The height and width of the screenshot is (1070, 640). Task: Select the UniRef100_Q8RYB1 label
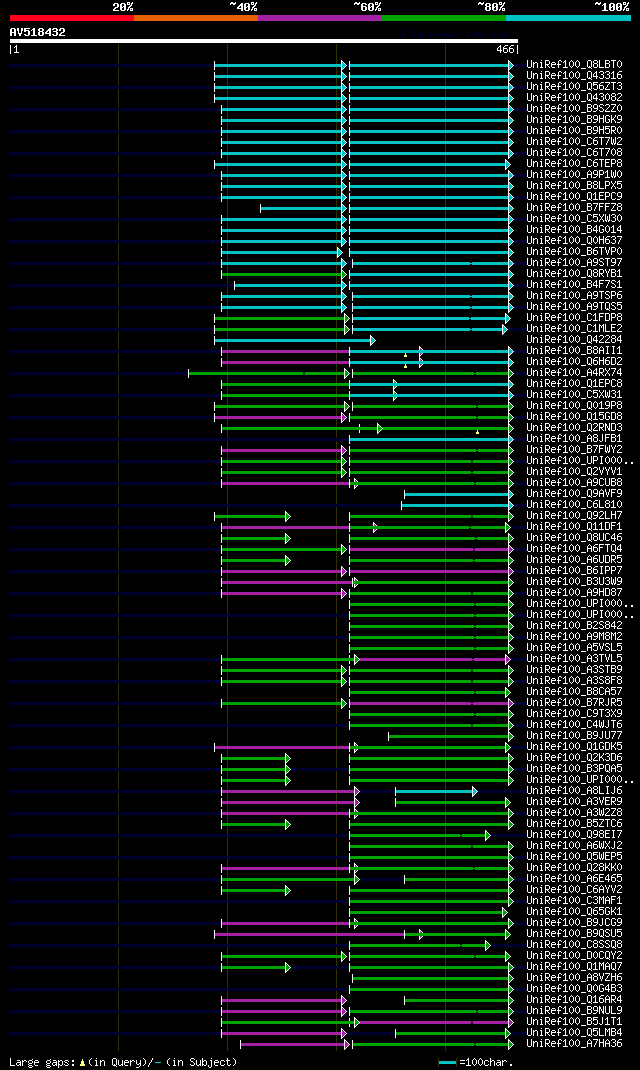click(574, 274)
